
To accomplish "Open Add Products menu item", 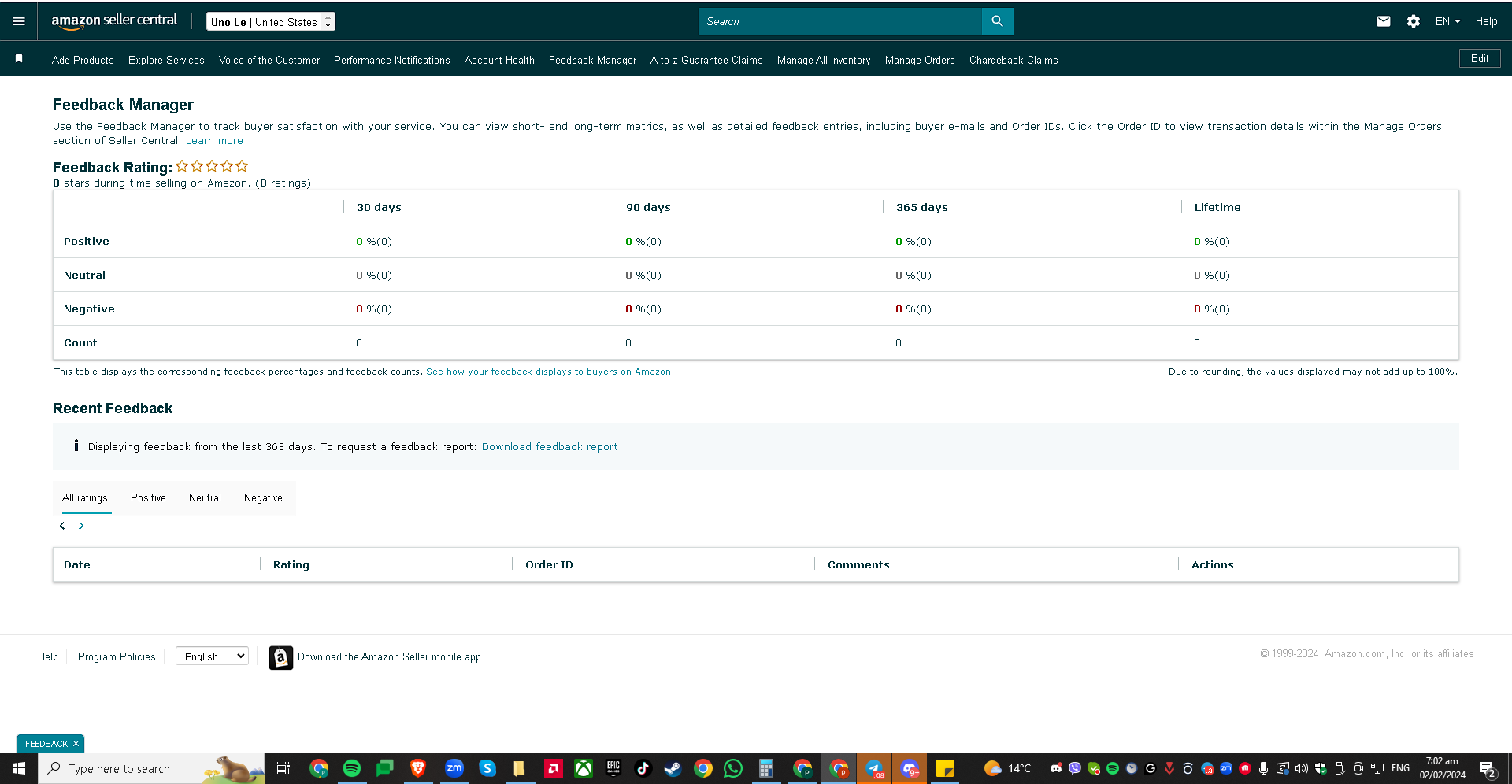I will 83,60.
